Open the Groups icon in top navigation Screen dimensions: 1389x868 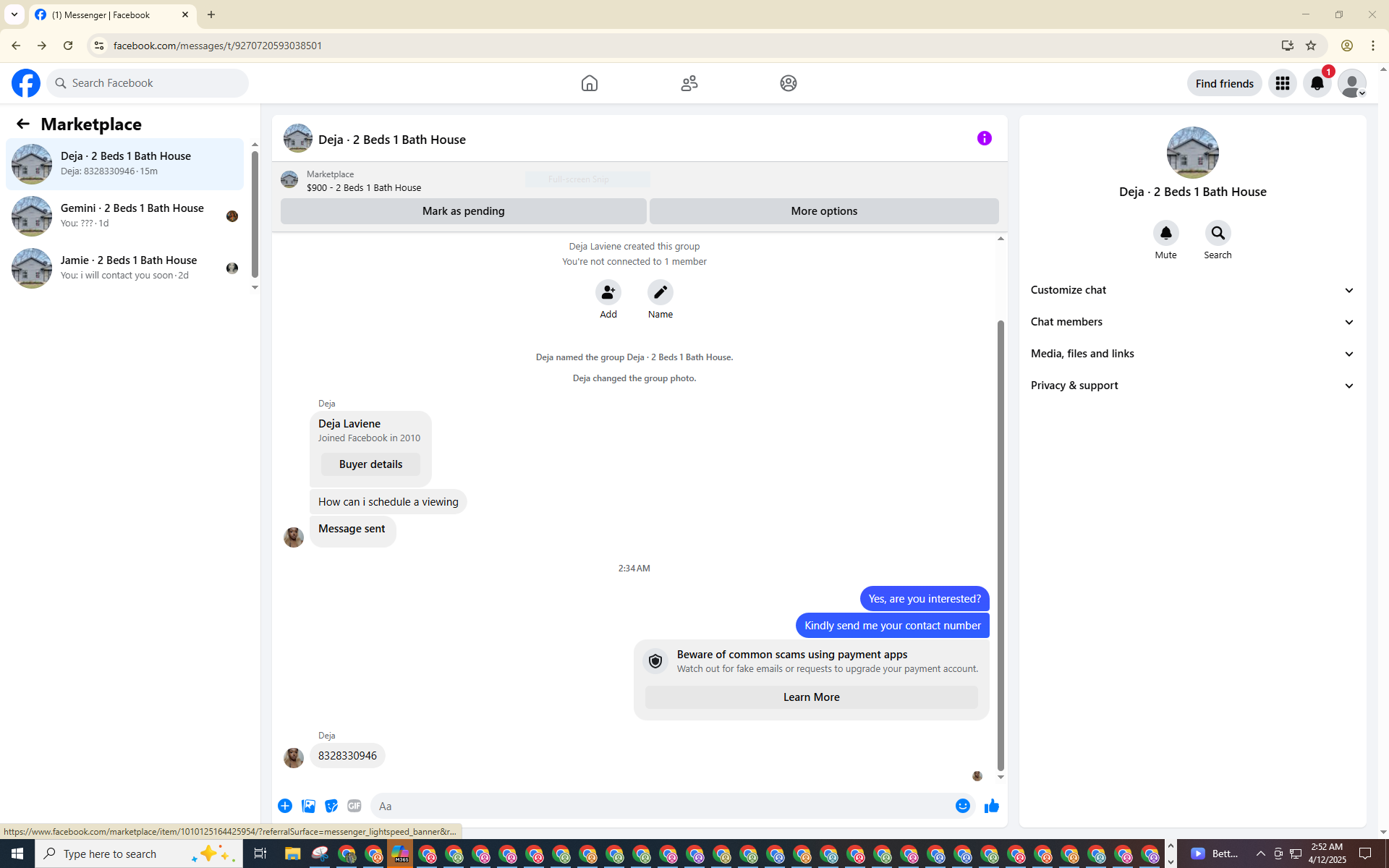pos(789,83)
